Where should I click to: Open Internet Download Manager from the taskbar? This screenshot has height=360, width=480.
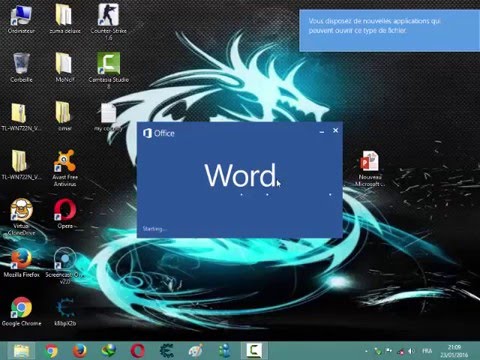tap(109, 351)
